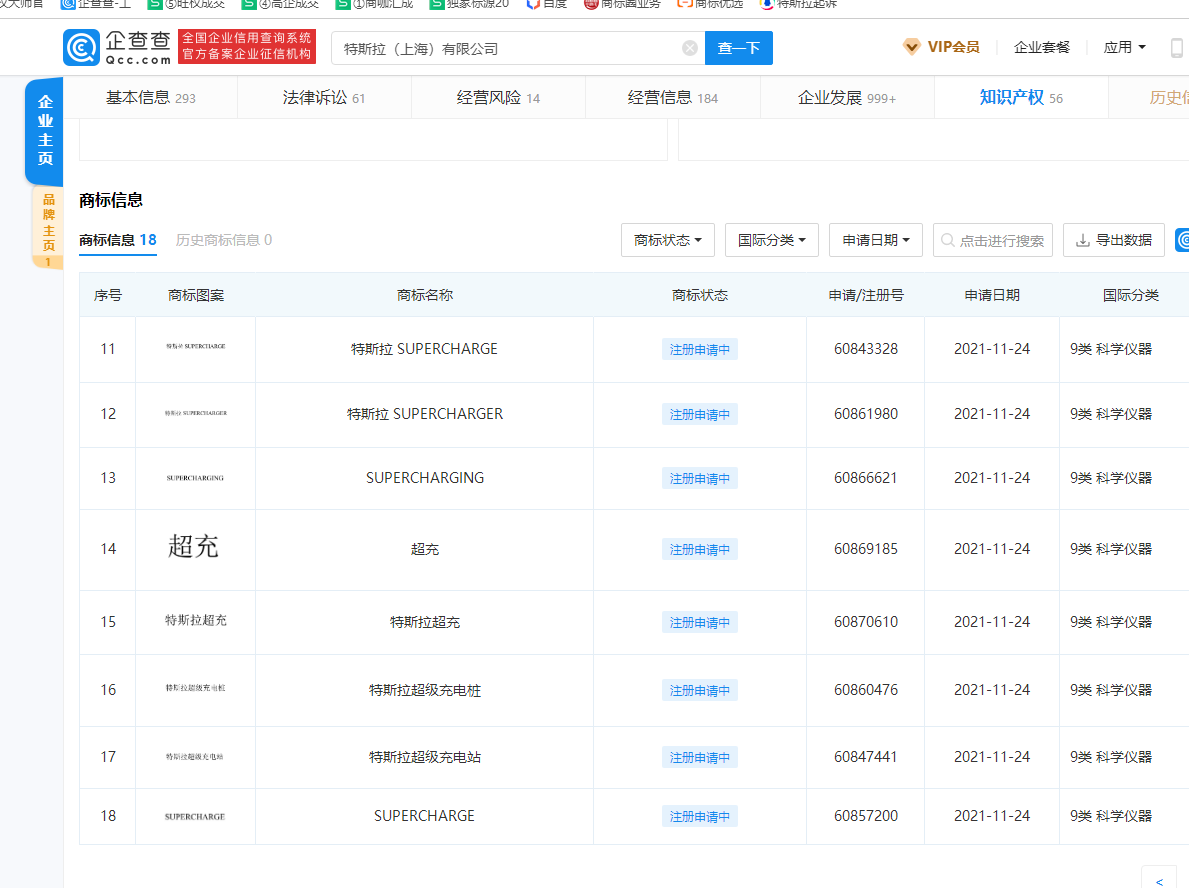
Task: Click the VIP会员 diamond icon
Action: (911, 47)
